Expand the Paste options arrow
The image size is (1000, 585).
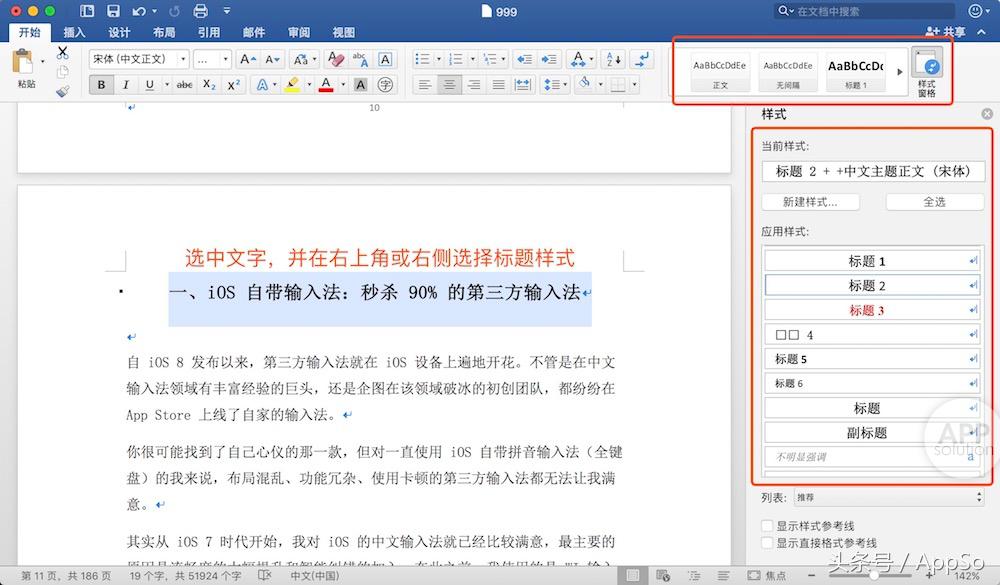pyautogui.click(x=43, y=62)
